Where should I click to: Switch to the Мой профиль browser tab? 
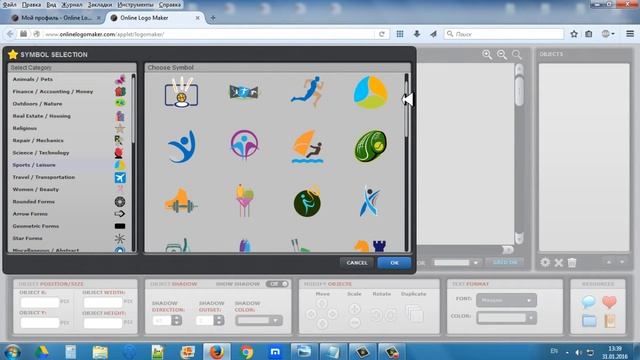pyautogui.click(x=56, y=18)
